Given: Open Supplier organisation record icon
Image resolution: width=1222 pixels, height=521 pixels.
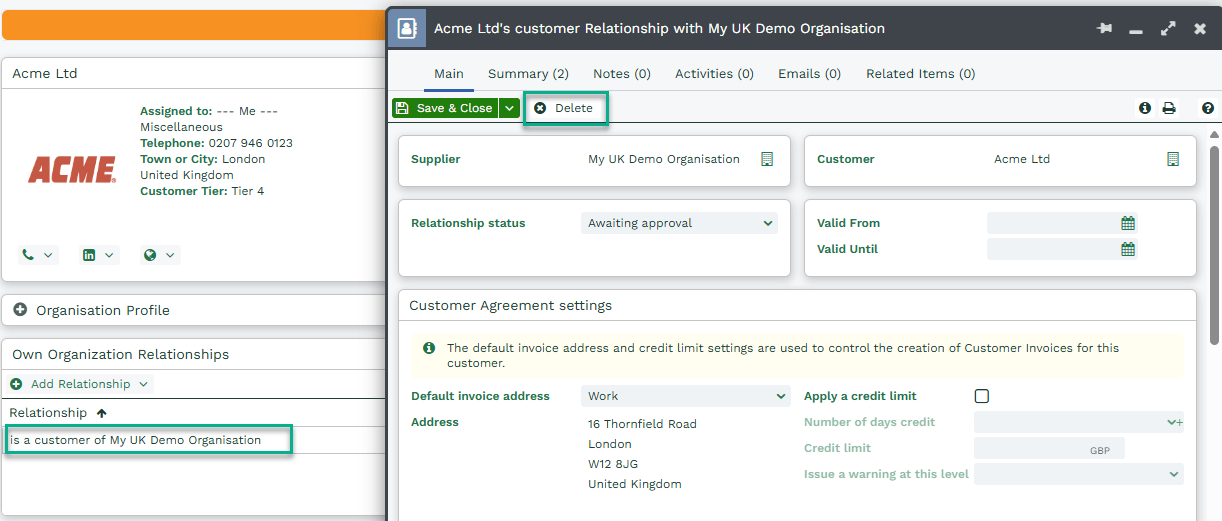Looking at the screenshot, I should [767, 159].
